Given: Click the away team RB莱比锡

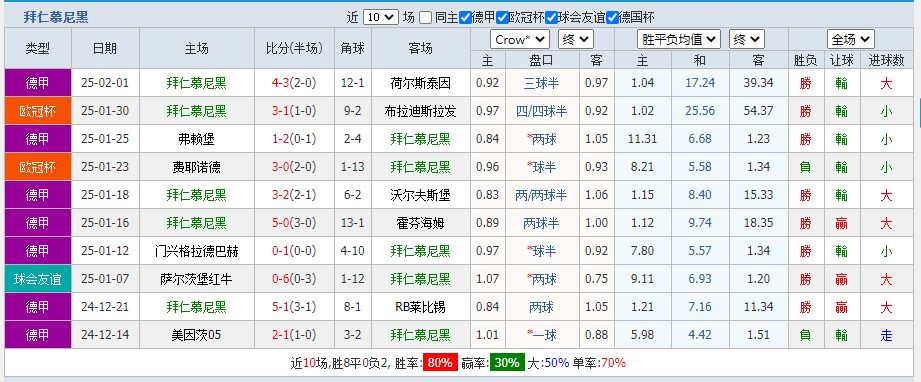Looking at the screenshot, I should point(421,307).
